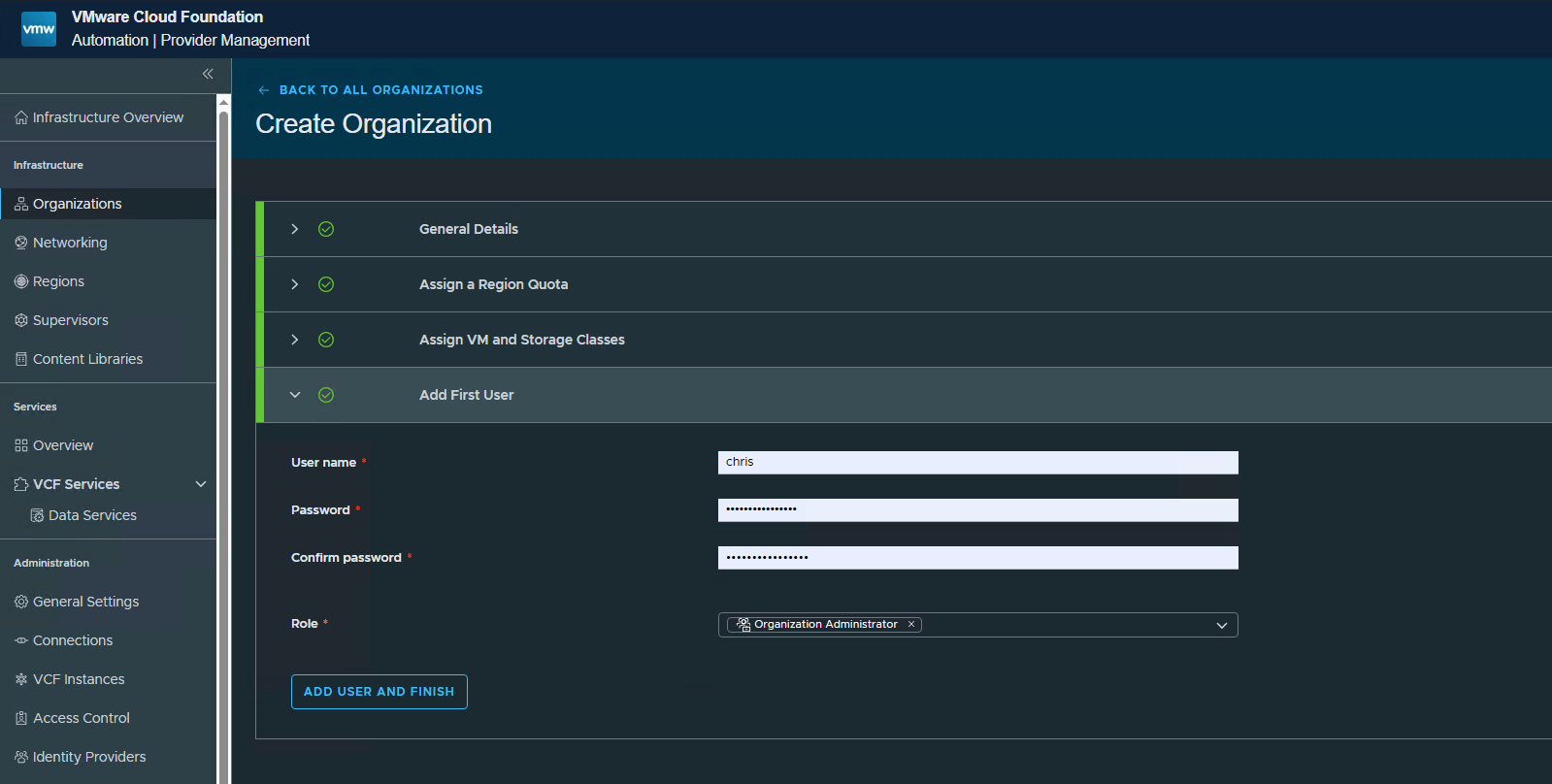Go back to all organizations link

[x=381, y=90]
